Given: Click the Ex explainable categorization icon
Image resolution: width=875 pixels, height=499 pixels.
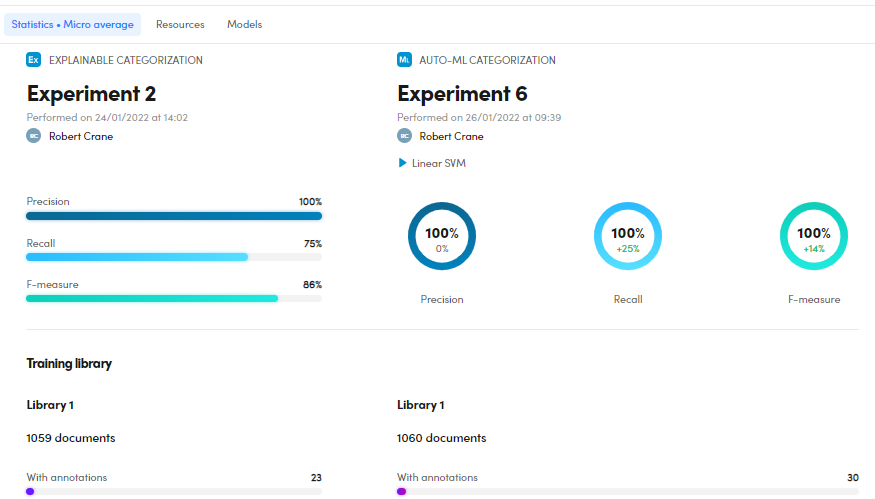Looking at the screenshot, I should 34,60.
